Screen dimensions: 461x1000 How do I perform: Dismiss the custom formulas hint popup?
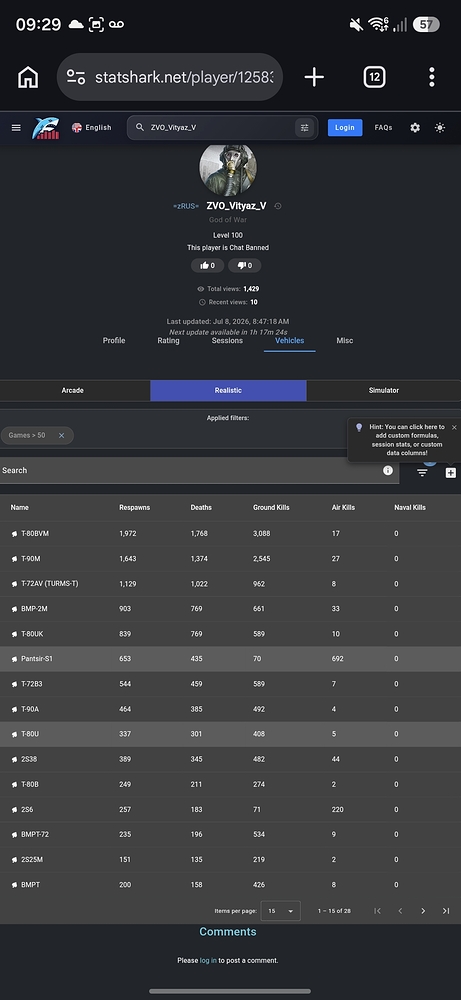[x=454, y=427]
